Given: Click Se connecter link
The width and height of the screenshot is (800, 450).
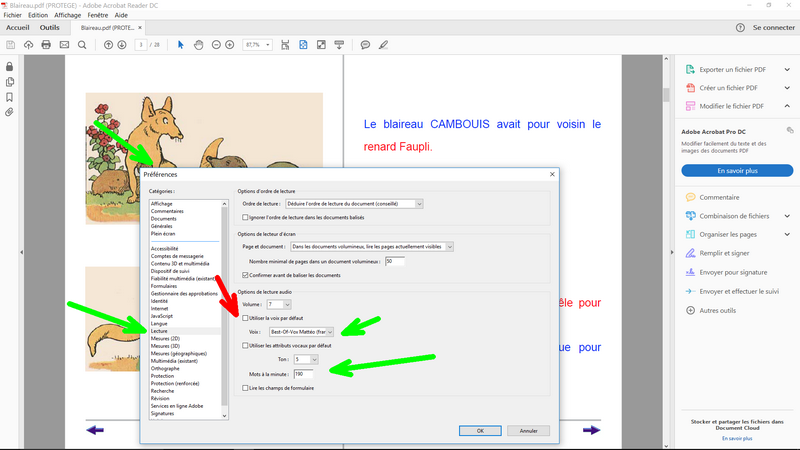Looking at the screenshot, I should coord(773,28).
